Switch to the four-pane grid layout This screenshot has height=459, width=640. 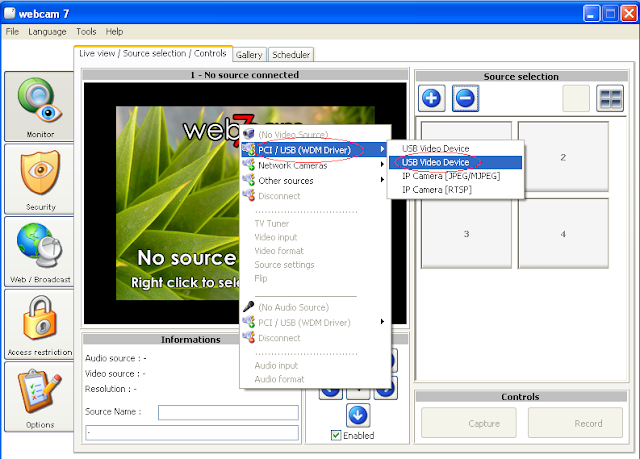610,98
